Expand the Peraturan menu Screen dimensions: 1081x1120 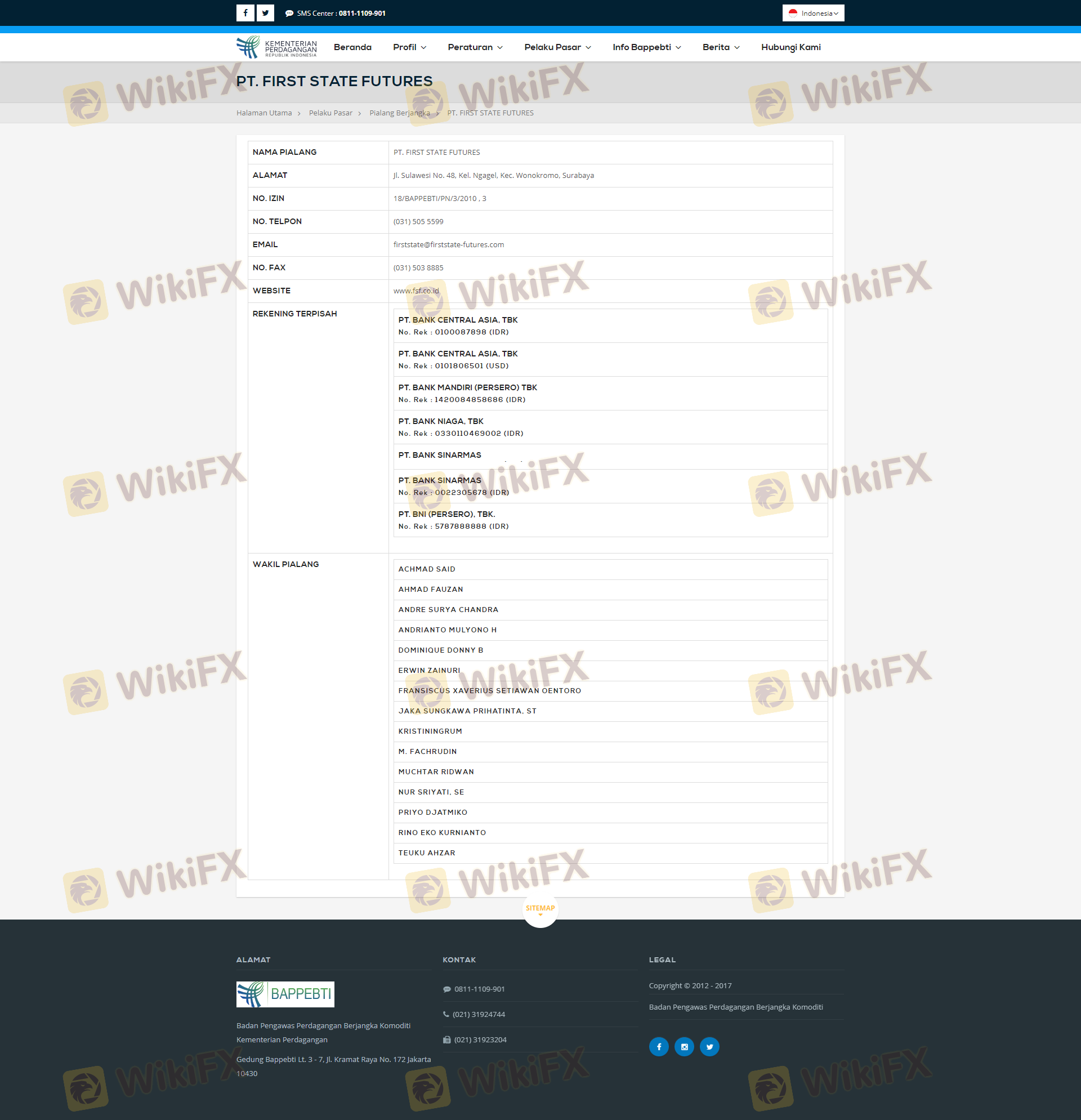click(x=475, y=47)
